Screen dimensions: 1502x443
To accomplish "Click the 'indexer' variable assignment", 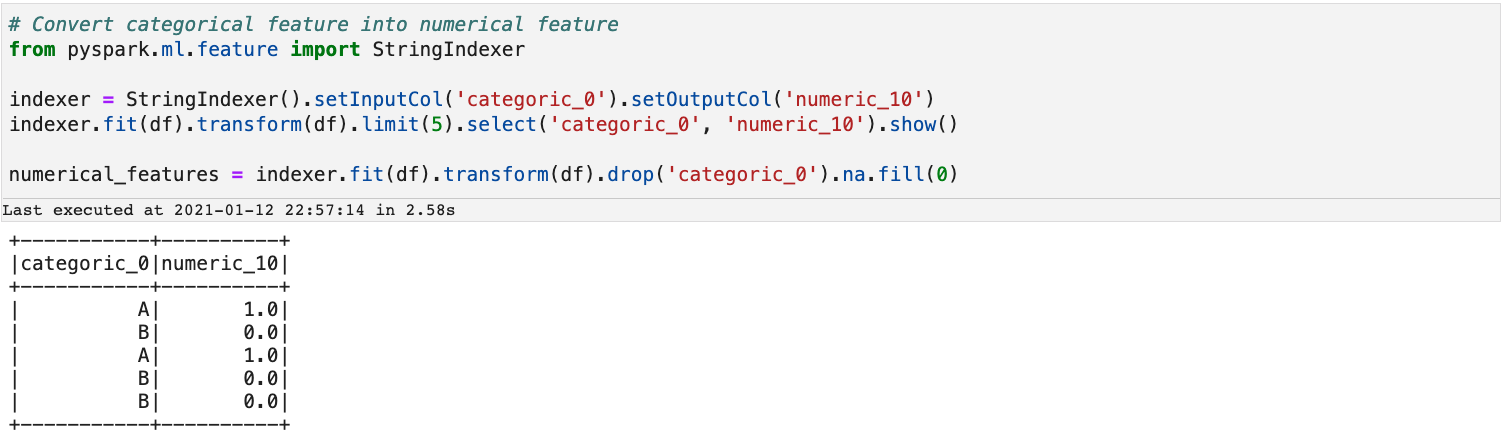I will (50, 99).
